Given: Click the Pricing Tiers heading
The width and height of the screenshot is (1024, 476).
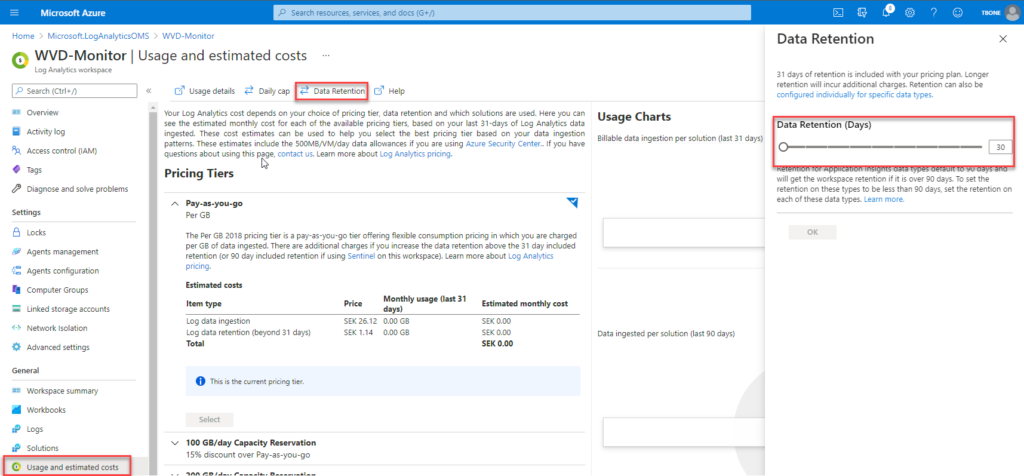Looking at the screenshot, I should point(199,174).
